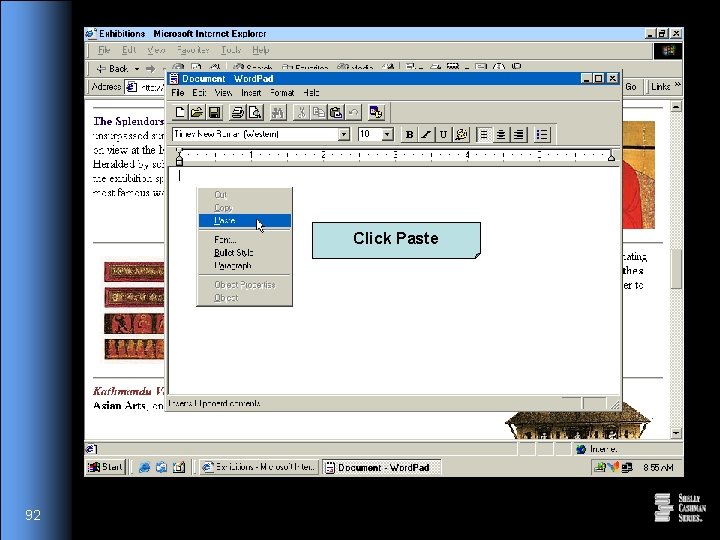Open Internet Explorer's Tools menu

pyautogui.click(x=231, y=50)
